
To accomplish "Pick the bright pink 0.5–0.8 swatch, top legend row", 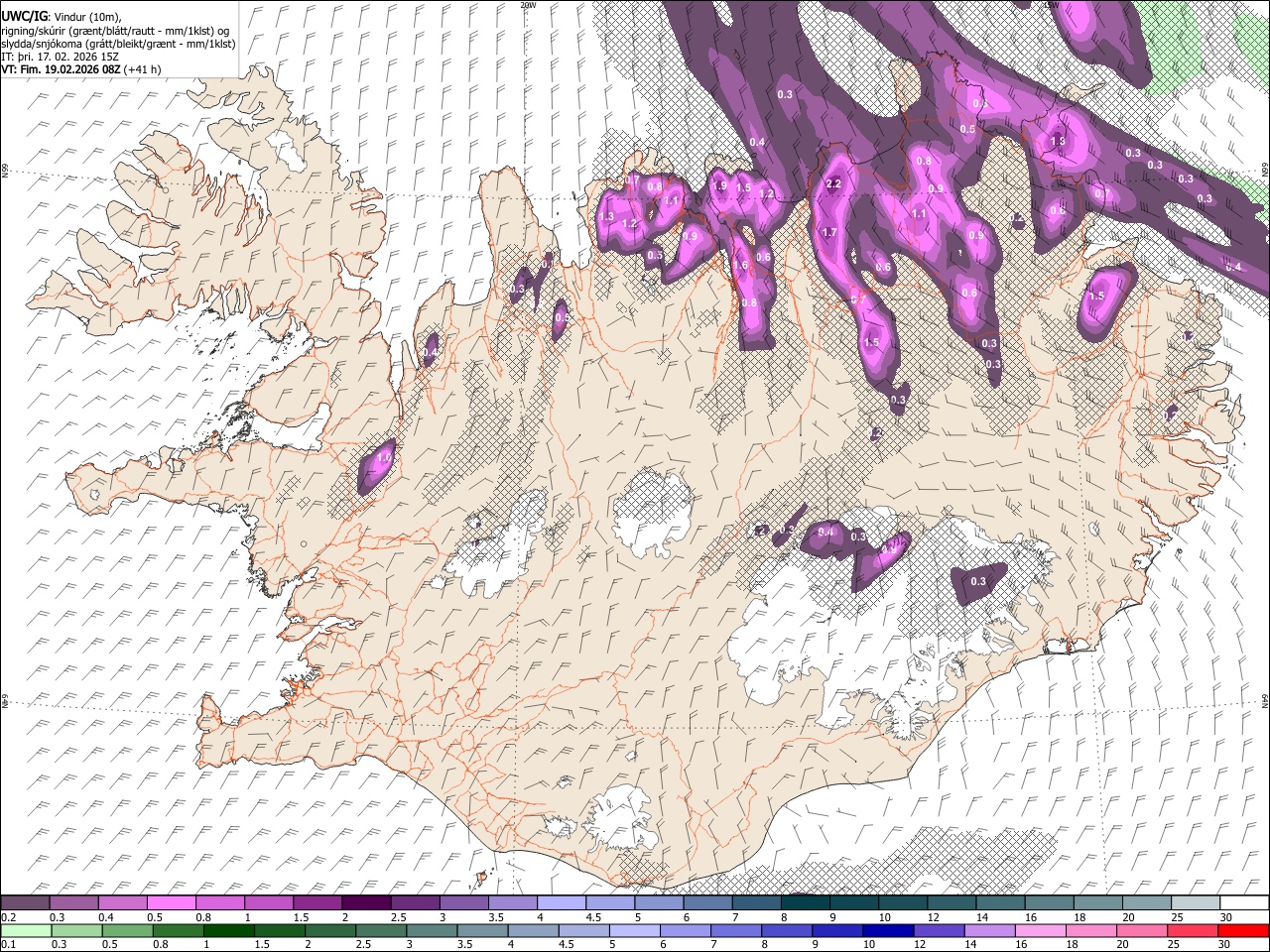I will (172, 902).
